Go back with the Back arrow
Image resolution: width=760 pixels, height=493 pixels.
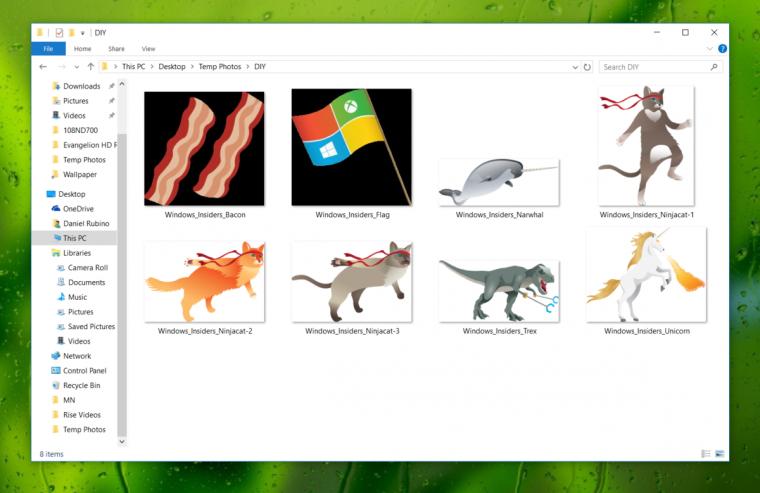coord(43,67)
